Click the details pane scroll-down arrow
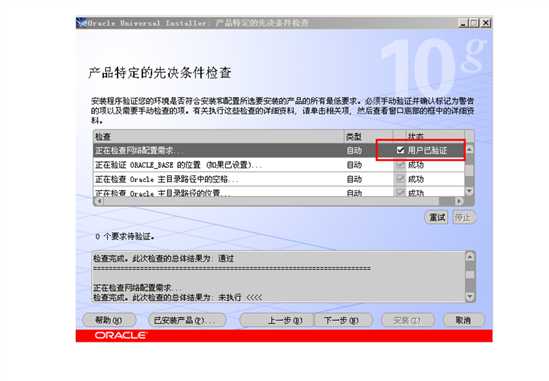549x381 pixels. 470,297
